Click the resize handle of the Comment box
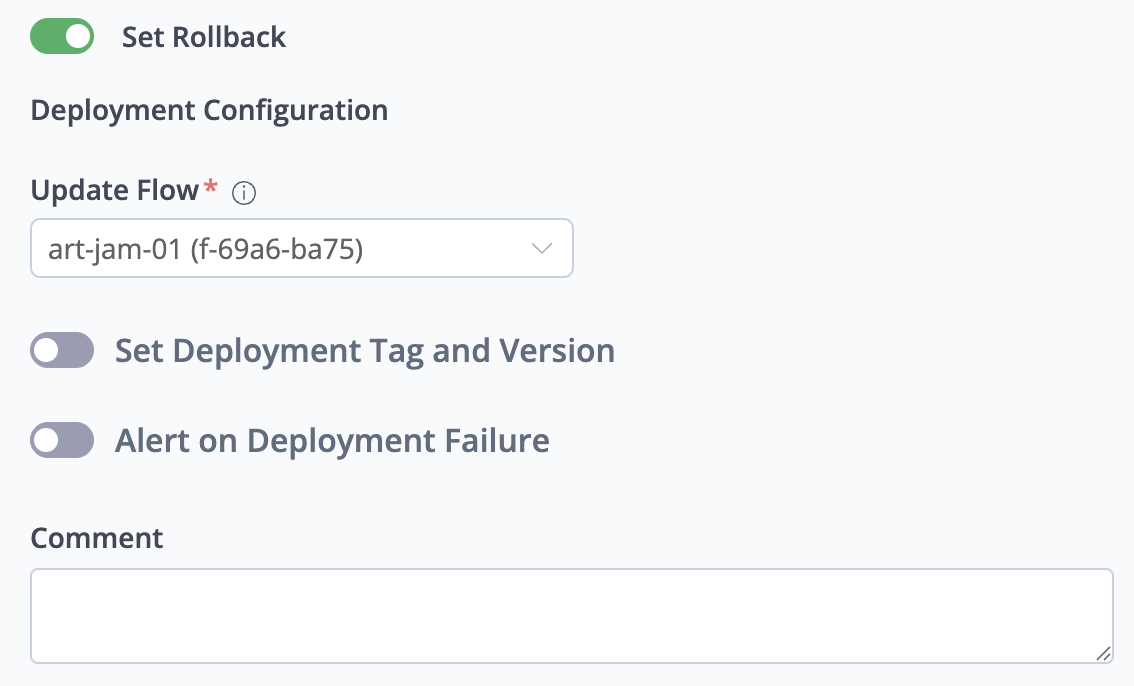 (x=1102, y=653)
